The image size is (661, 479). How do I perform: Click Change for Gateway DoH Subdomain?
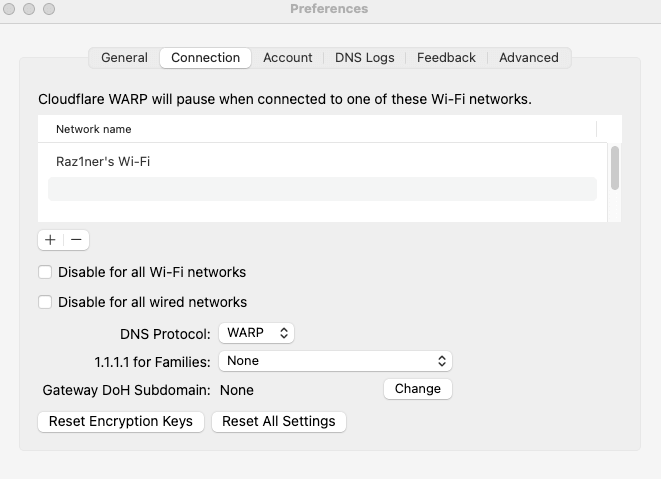(418, 389)
